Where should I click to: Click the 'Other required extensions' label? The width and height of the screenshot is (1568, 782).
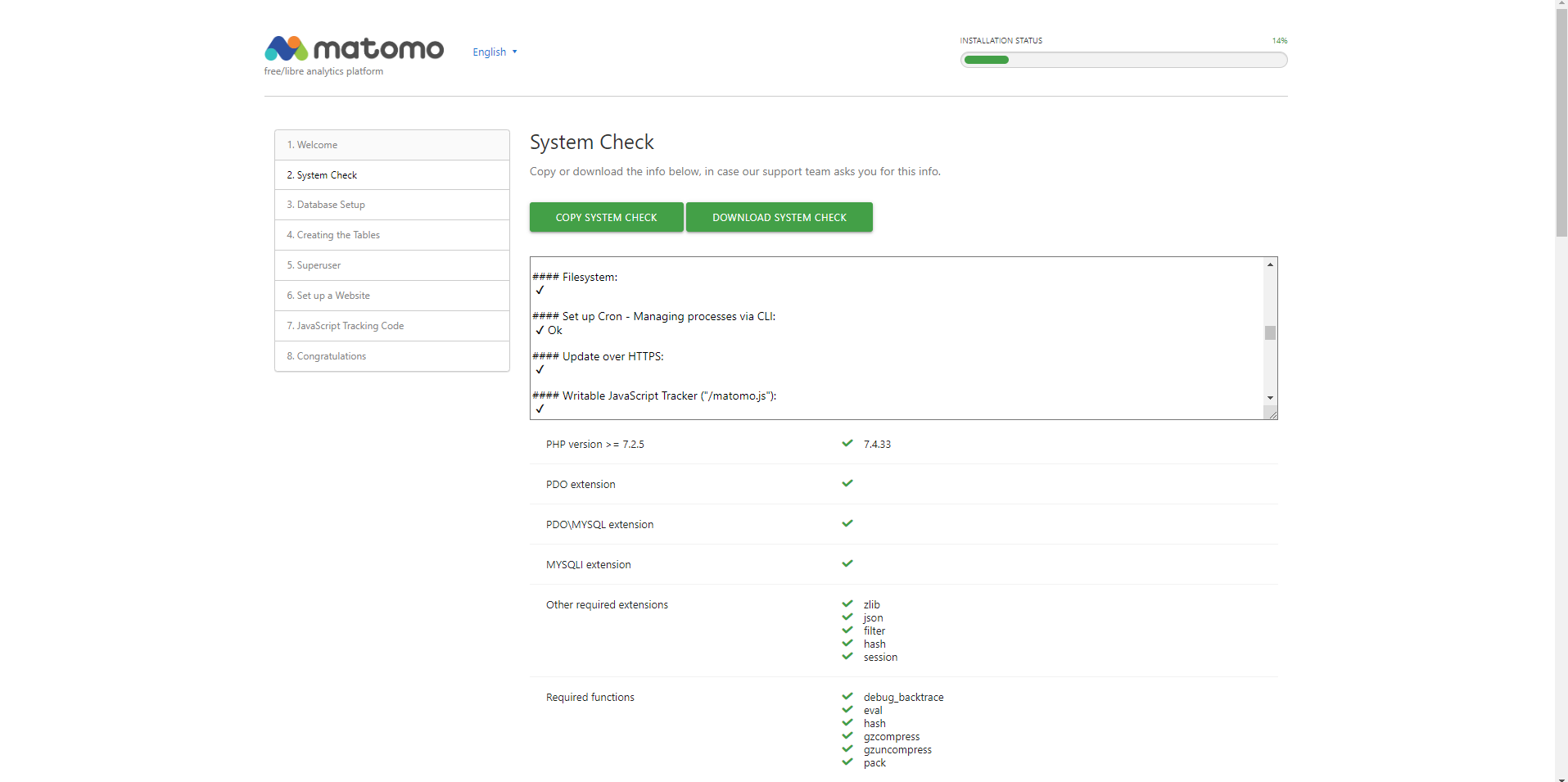(x=607, y=605)
